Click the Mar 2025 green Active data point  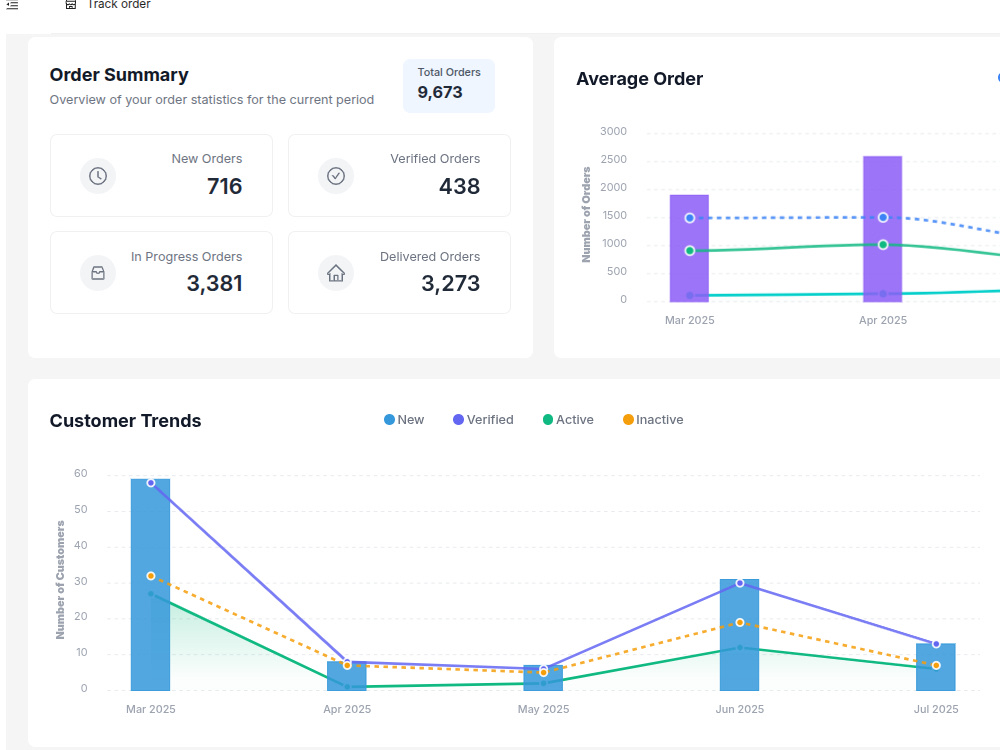(151, 594)
